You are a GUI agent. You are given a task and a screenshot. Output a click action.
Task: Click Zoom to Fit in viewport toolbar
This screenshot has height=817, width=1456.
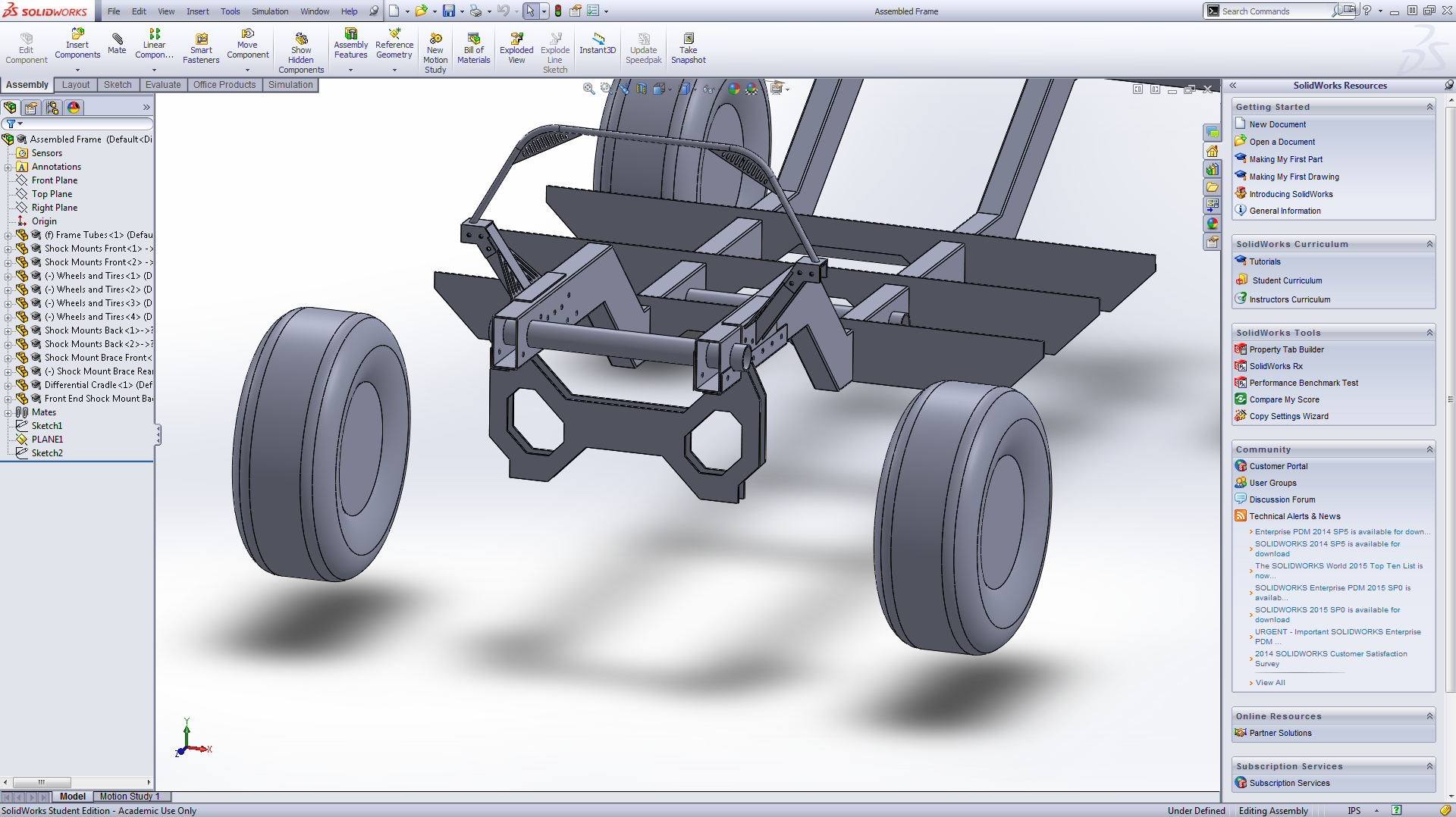[588, 89]
